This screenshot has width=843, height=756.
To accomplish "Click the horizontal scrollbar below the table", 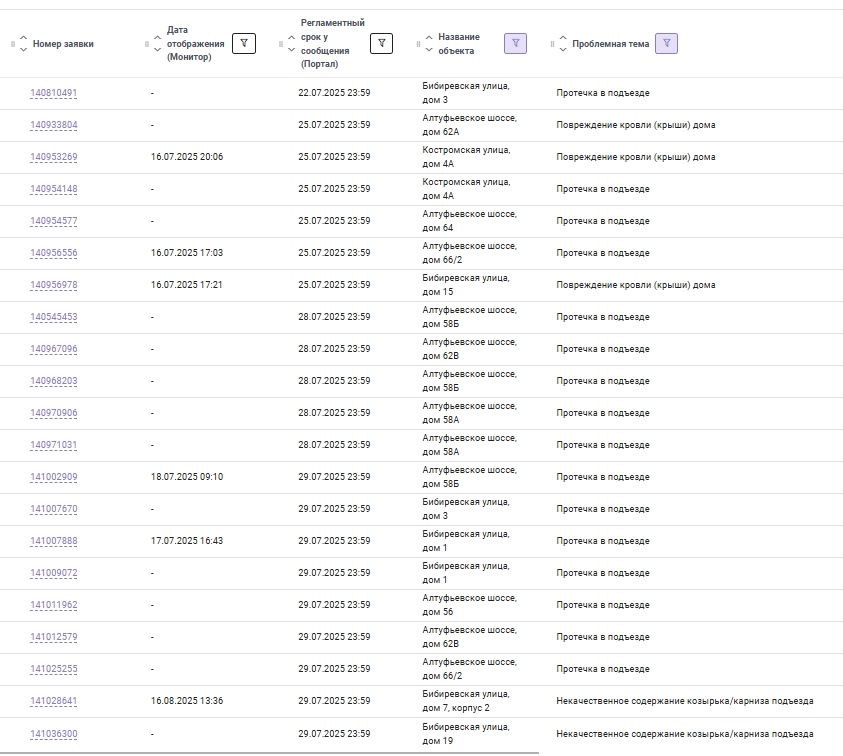I will [x=269, y=753].
